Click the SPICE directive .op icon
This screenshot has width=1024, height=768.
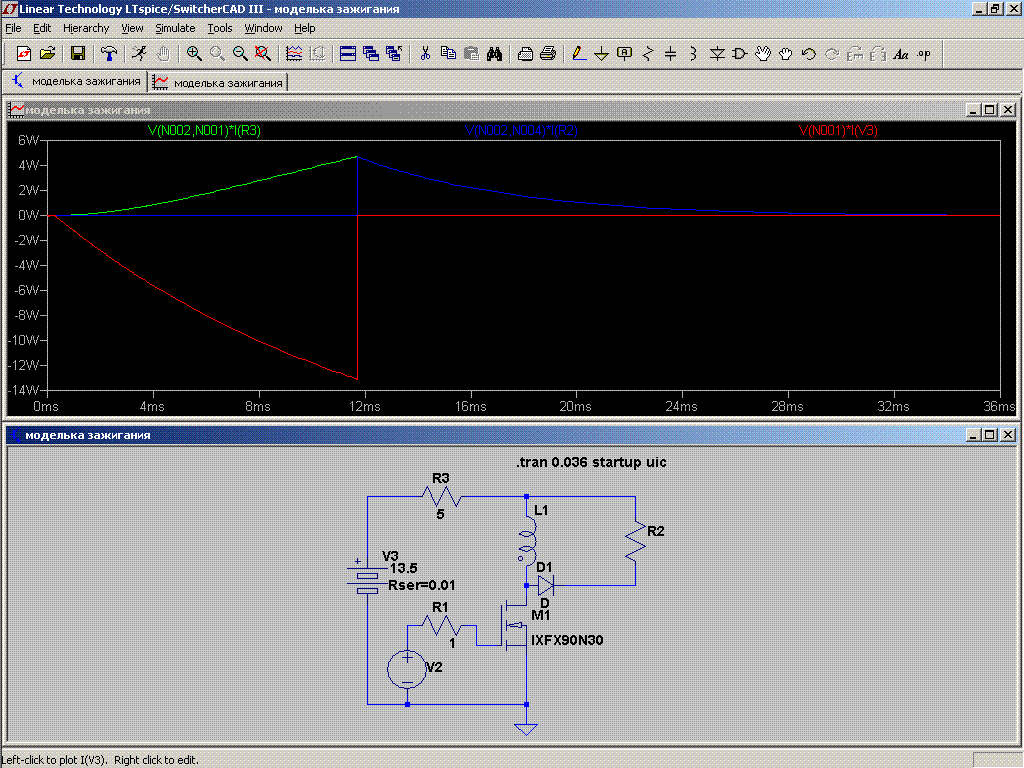pyautogui.click(x=924, y=54)
